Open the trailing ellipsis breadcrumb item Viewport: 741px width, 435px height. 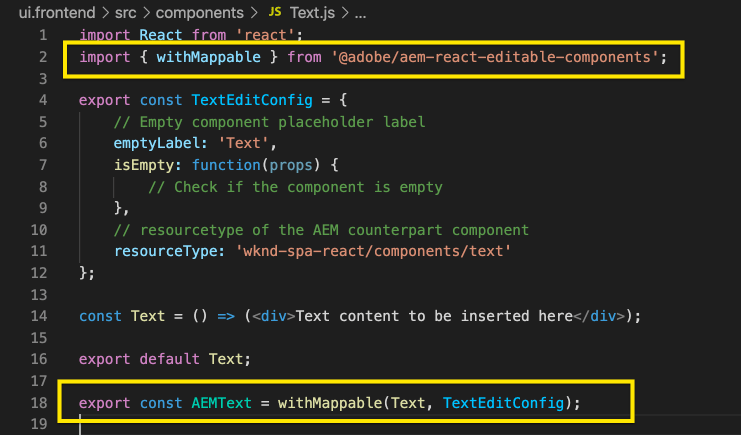(x=361, y=14)
